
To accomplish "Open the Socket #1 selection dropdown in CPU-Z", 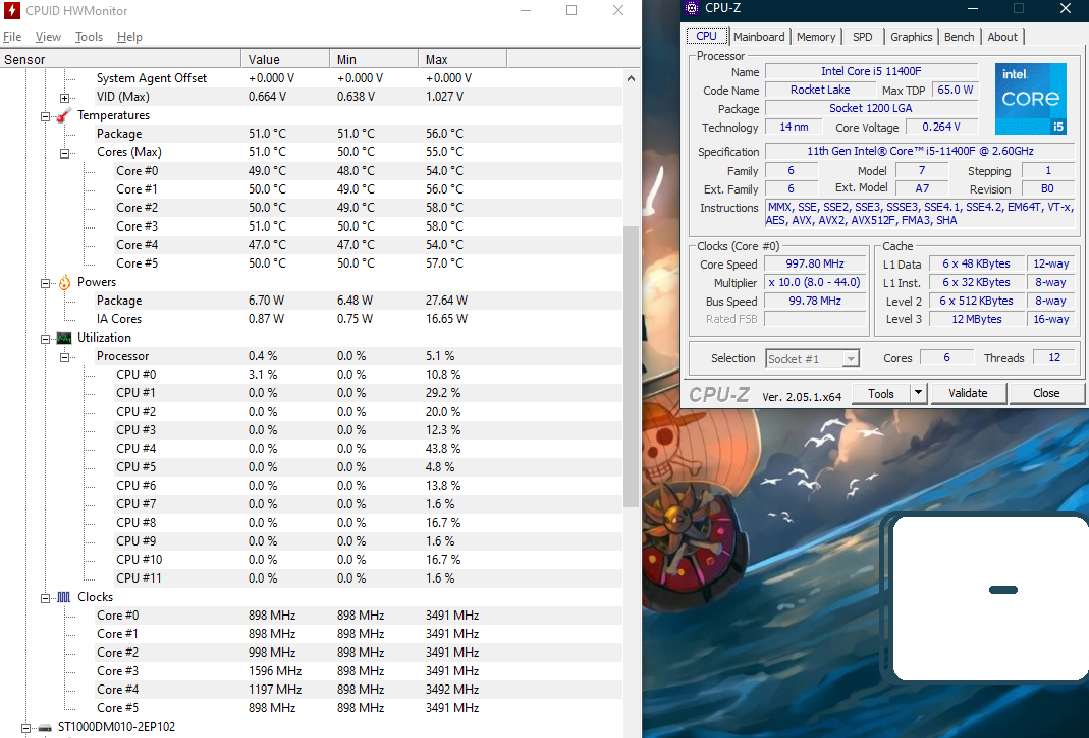I will [x=851, y=358].
